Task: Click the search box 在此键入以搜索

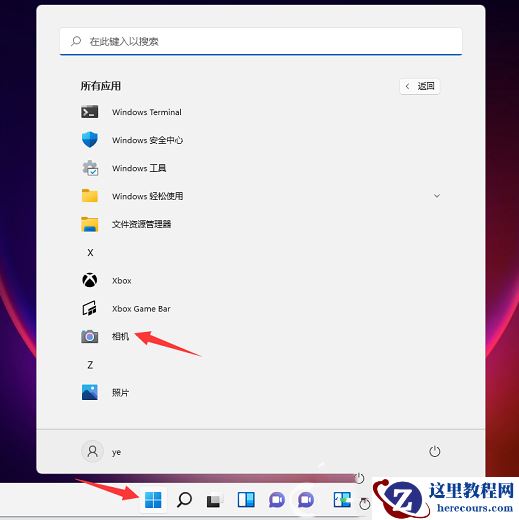Action: pyautogui.click(x=261, y=41)
